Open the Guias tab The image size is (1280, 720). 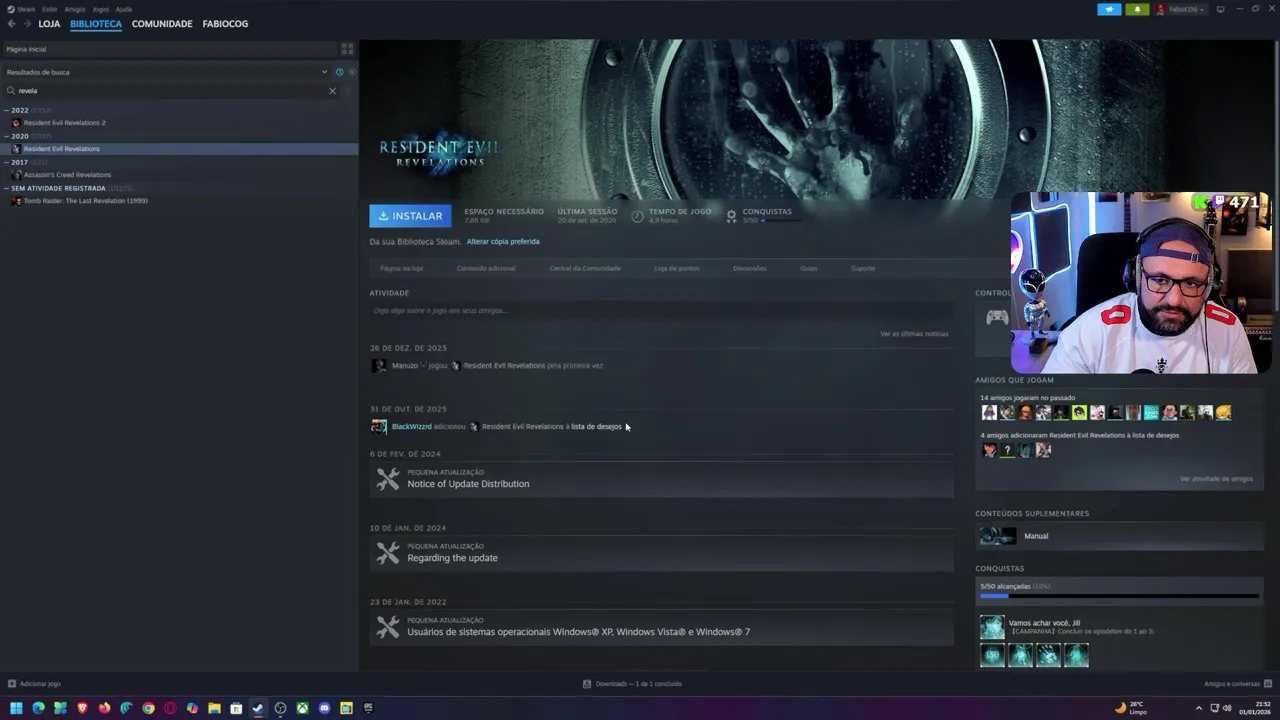pos(808,268)
